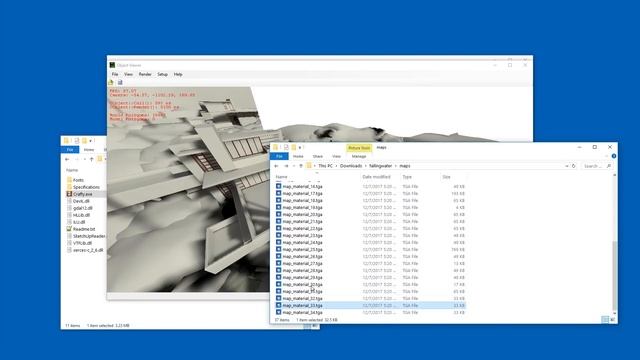
Task: Open the Manage tab under Picture Tools
Action: pyautogui.click(x=359, y=156)
